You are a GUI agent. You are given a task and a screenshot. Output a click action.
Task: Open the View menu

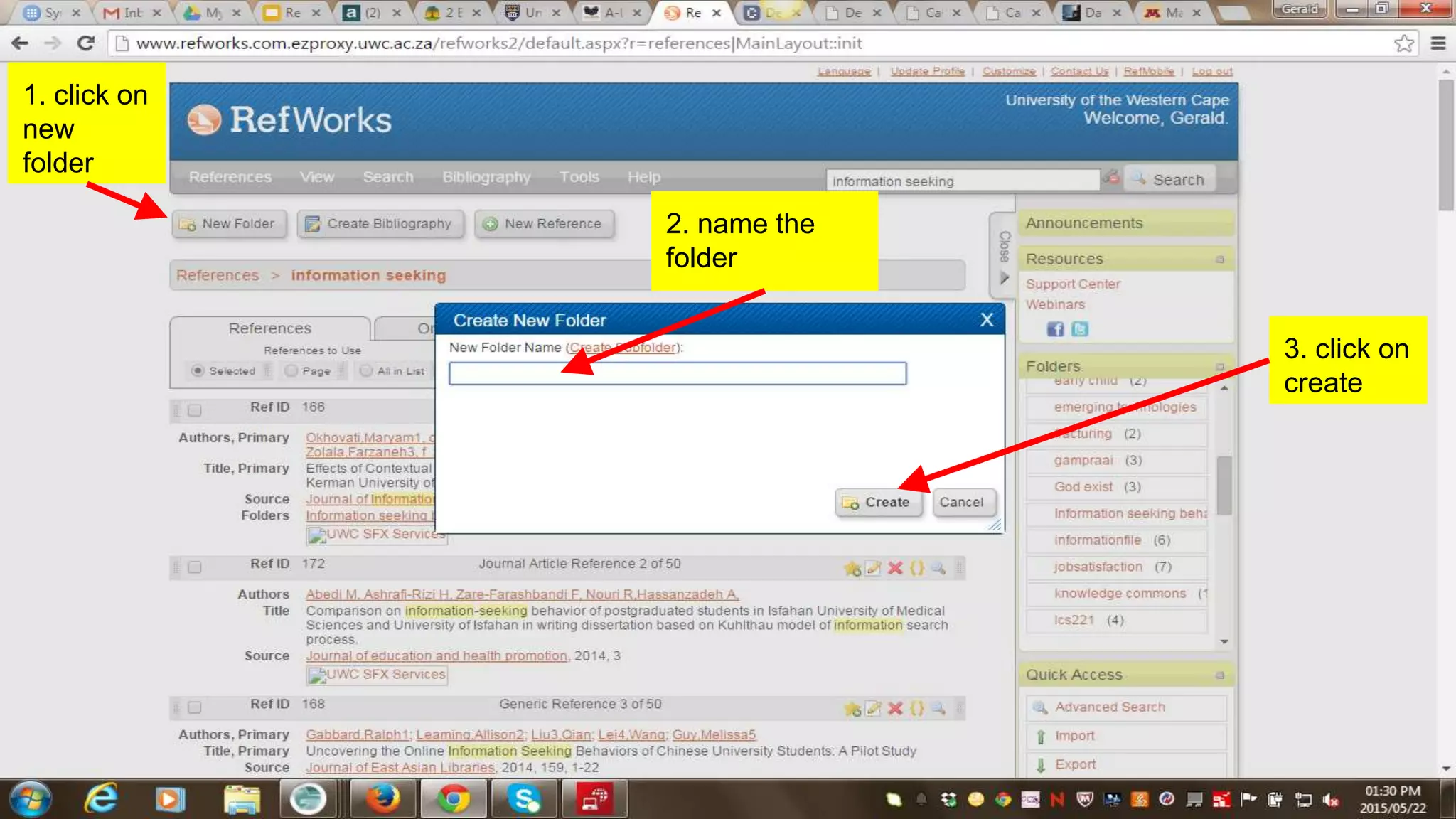click(x=316, y=177)
